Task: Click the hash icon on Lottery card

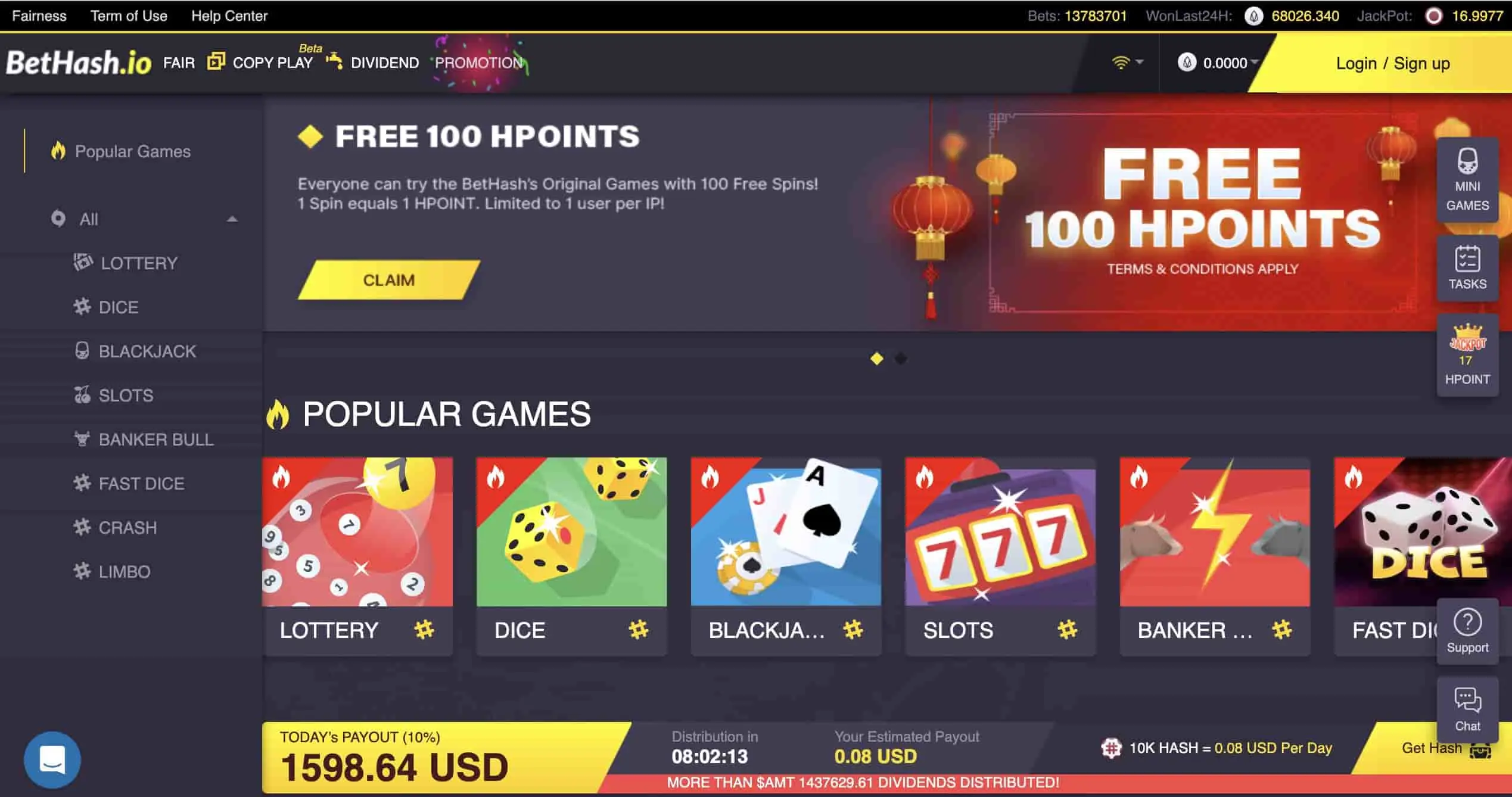Action: (x=424, y=630)
